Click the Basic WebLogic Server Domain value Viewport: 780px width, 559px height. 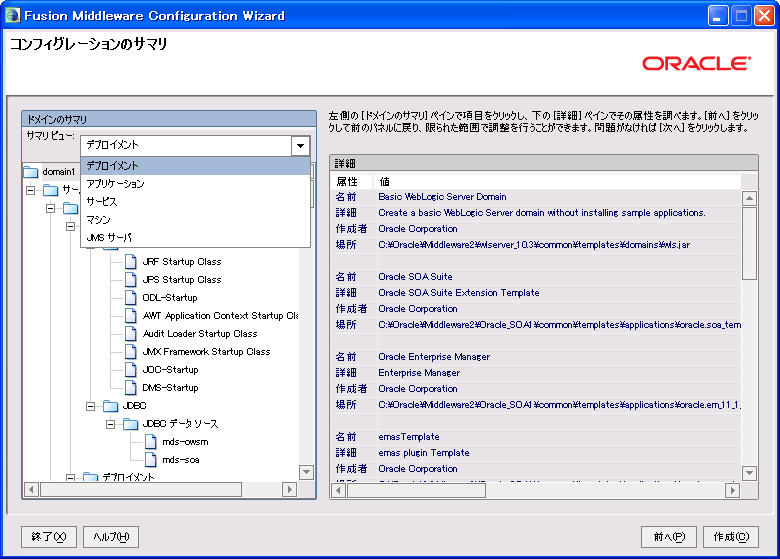[442, 197]
